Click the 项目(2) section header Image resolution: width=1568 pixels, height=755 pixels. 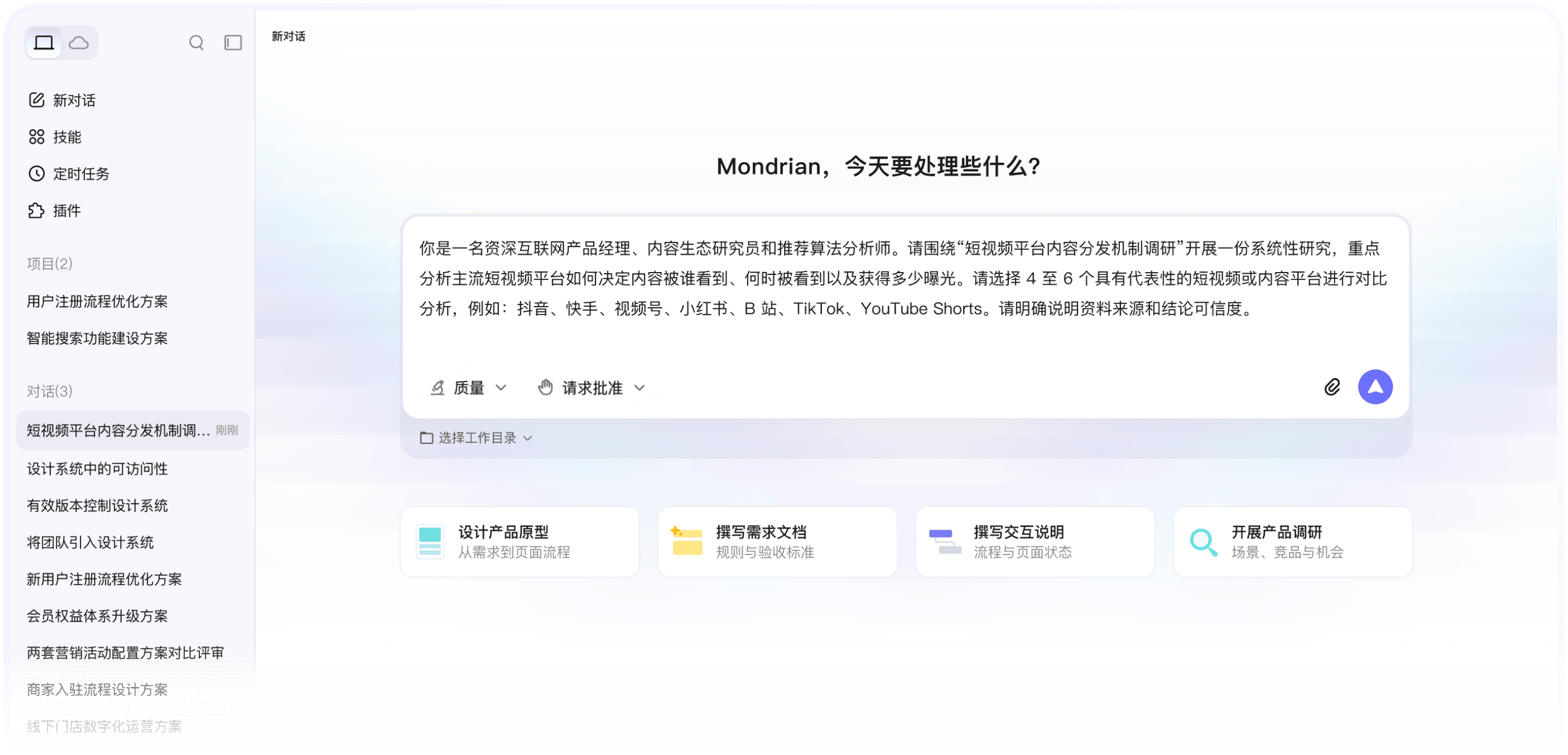click(x=50, y=264)
